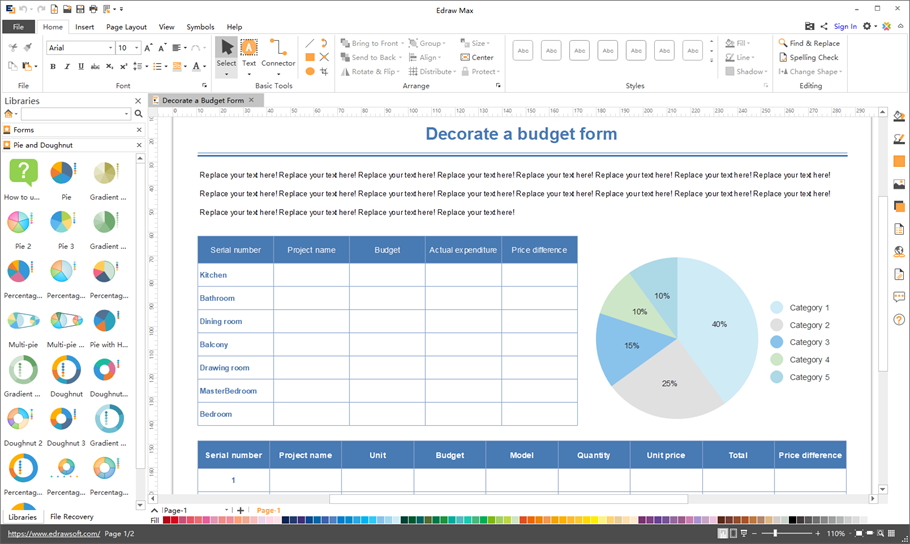Open the Page Layout ribbon tab

[126, 27]
